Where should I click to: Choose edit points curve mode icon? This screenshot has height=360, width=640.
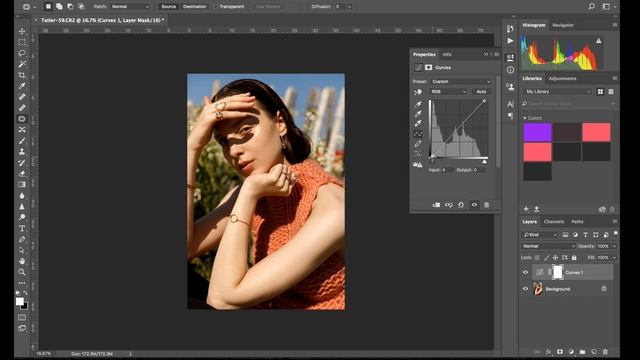point(418,134)
